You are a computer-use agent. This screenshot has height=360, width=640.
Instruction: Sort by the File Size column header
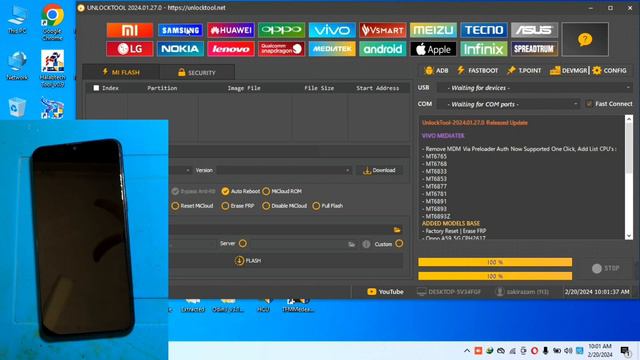tap(319, 88)
